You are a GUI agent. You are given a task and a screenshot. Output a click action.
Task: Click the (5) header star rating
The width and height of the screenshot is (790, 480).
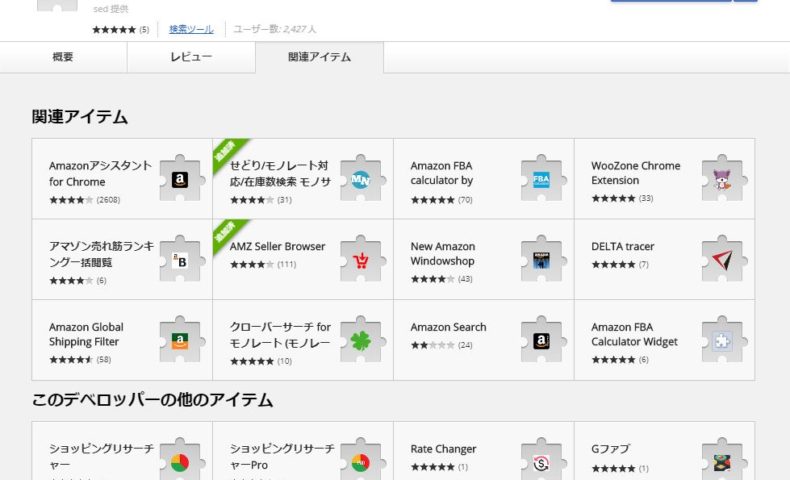[120, 30]
